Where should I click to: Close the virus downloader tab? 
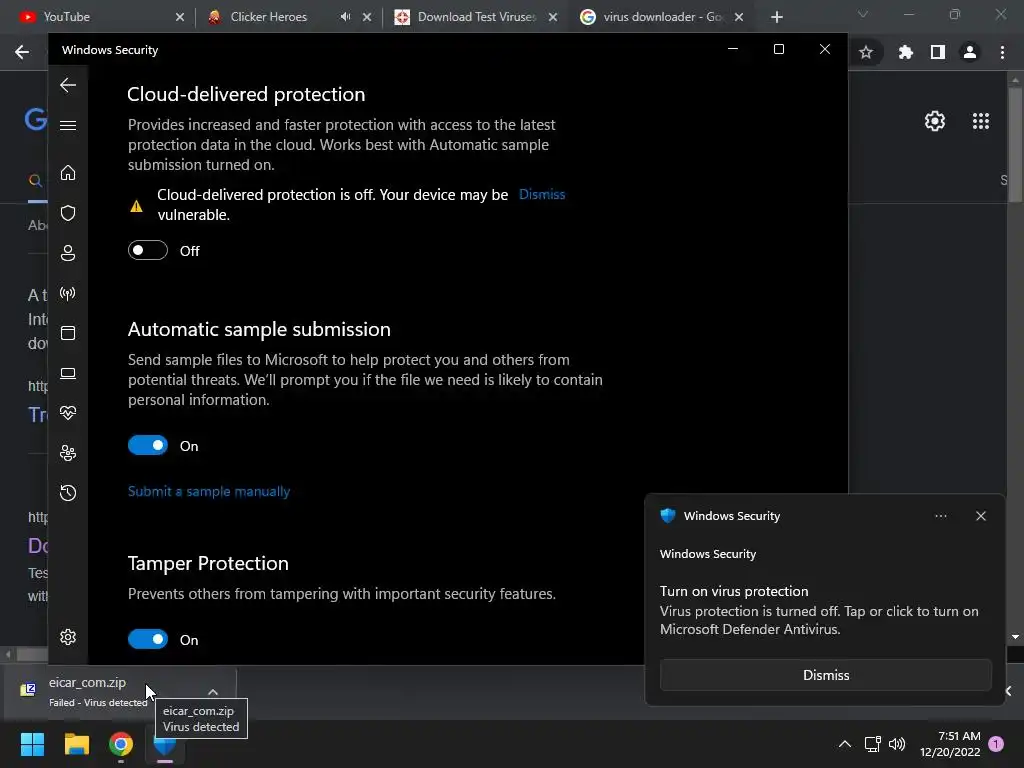point(739,17)
